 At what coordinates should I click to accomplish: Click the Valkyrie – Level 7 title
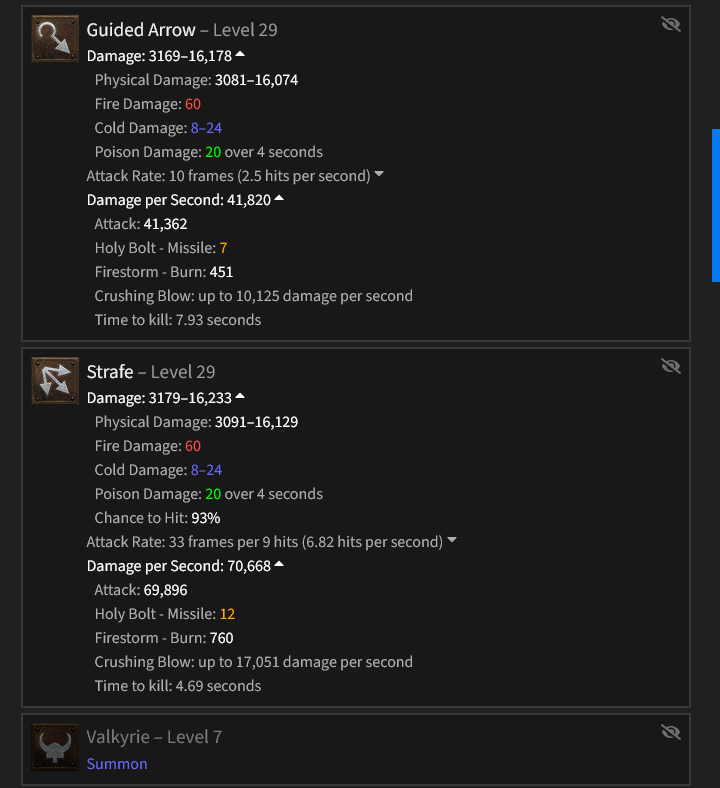(154, 738)
